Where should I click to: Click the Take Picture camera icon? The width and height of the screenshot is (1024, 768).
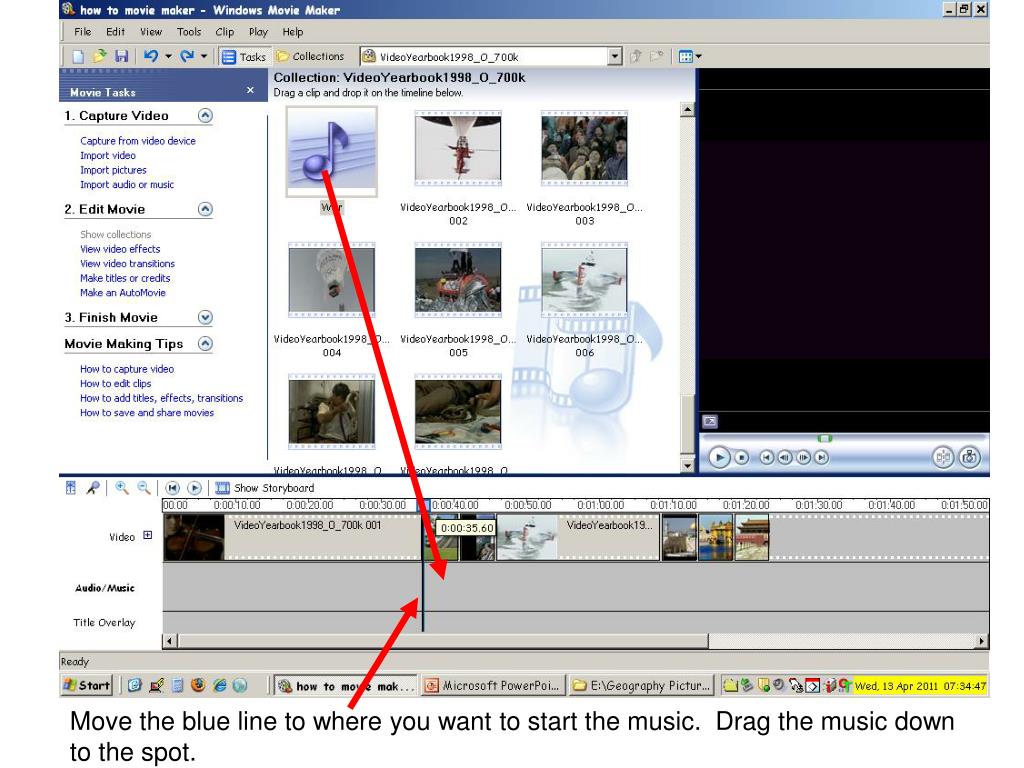click(x=970, y=457)
